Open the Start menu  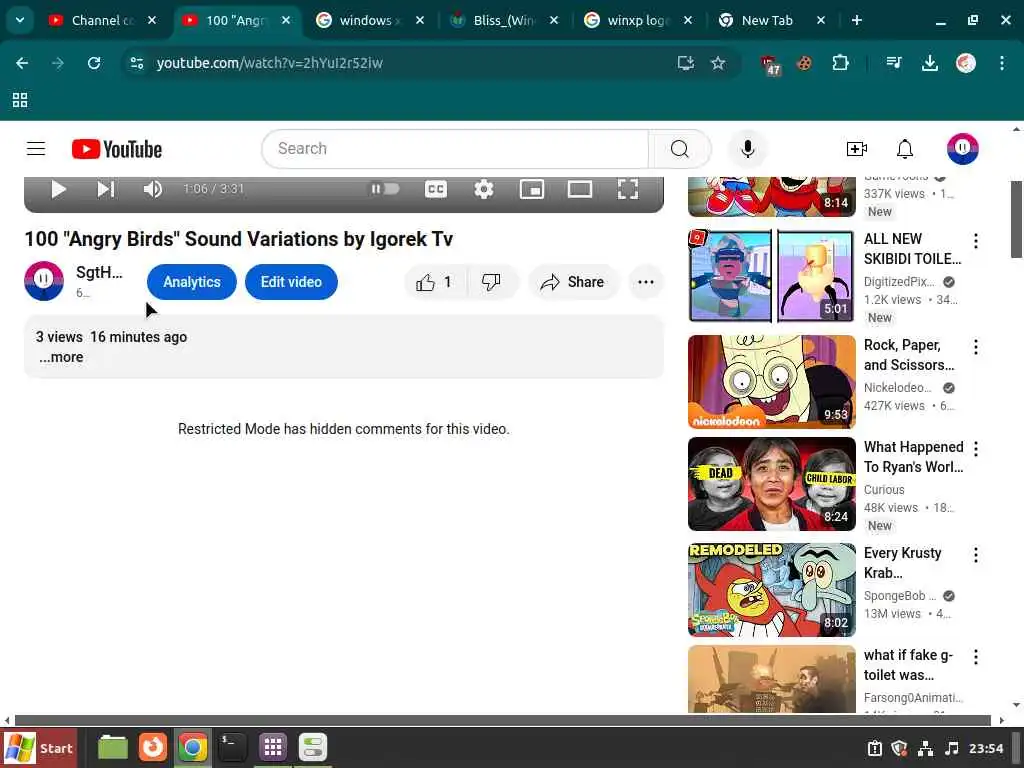coord(38,748)
